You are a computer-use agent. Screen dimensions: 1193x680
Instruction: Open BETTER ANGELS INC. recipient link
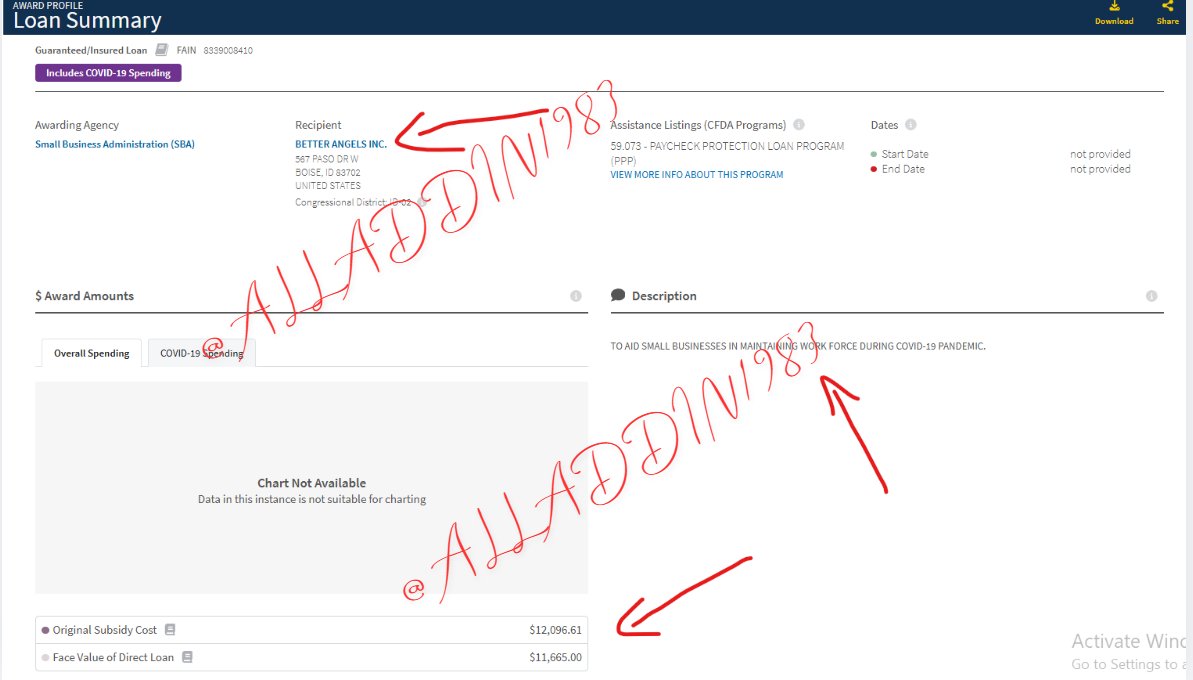[341, 144]
